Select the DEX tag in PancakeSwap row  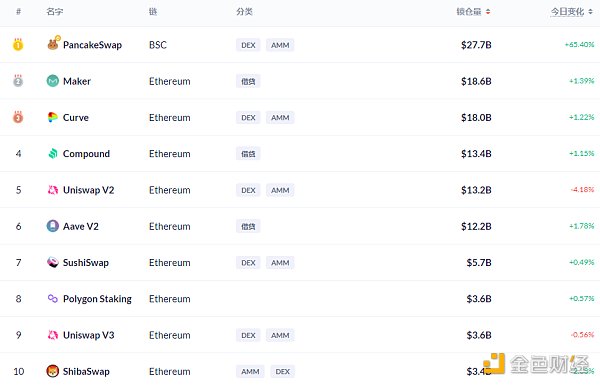tap(248, 45)
